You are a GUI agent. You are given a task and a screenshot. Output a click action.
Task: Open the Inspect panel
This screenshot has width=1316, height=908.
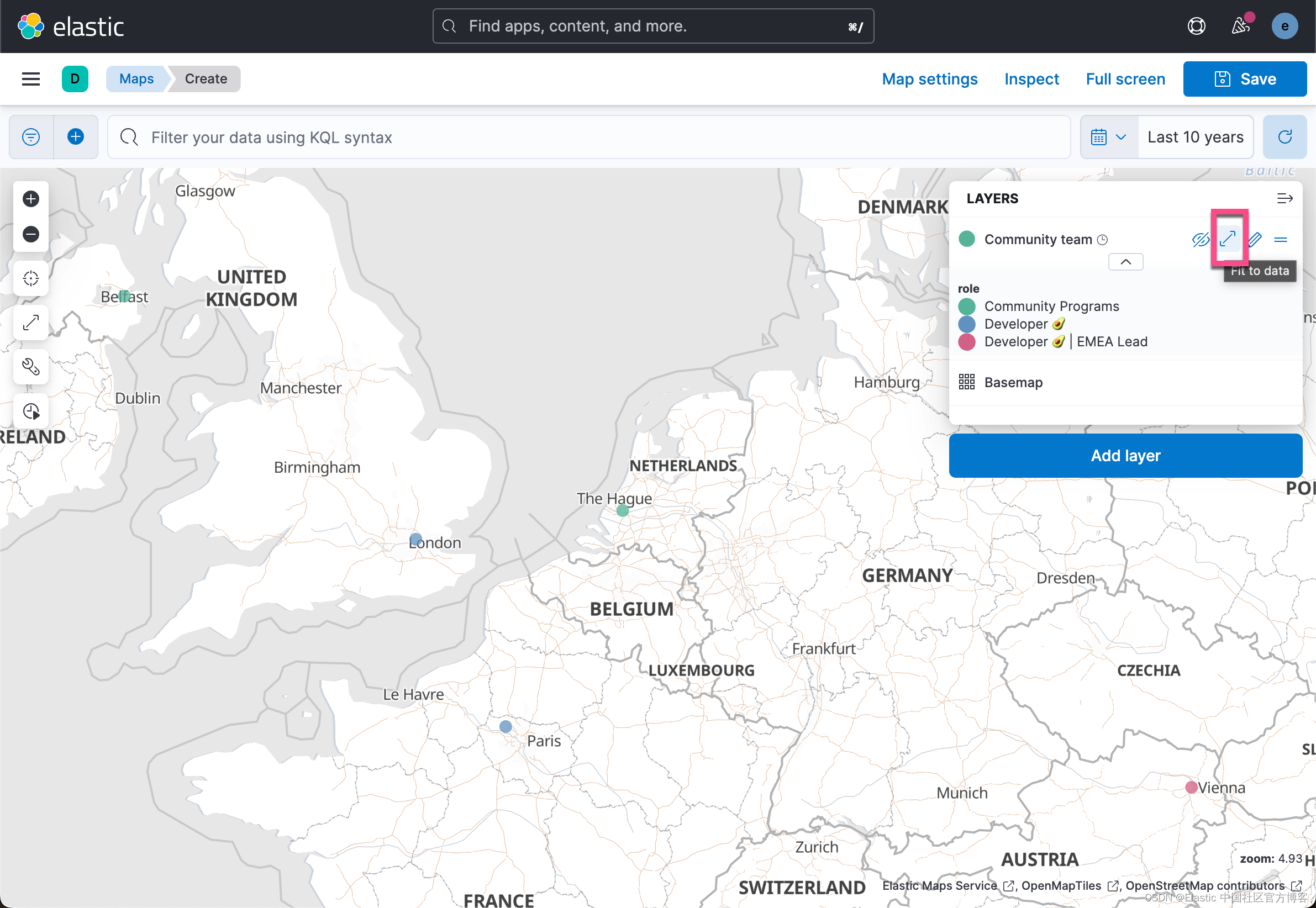point(1031,78)
